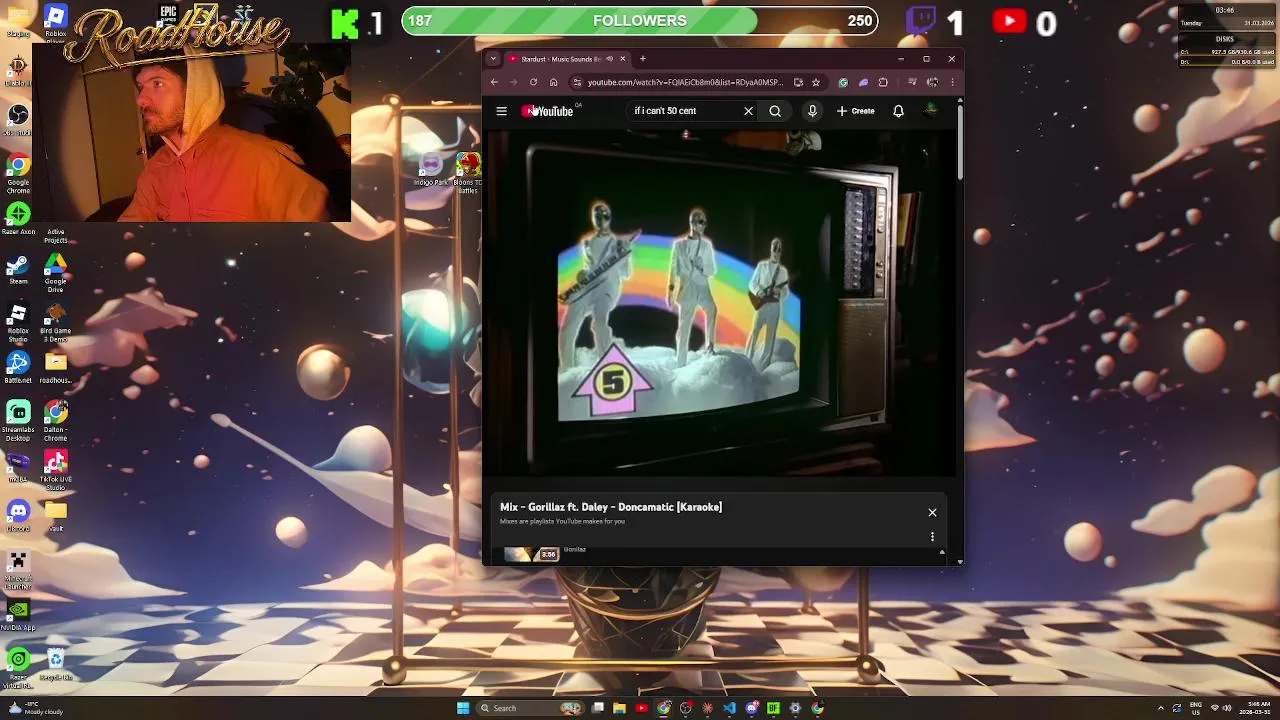
Task: Click the Create button on YouTube
Action: pos(856,111)
